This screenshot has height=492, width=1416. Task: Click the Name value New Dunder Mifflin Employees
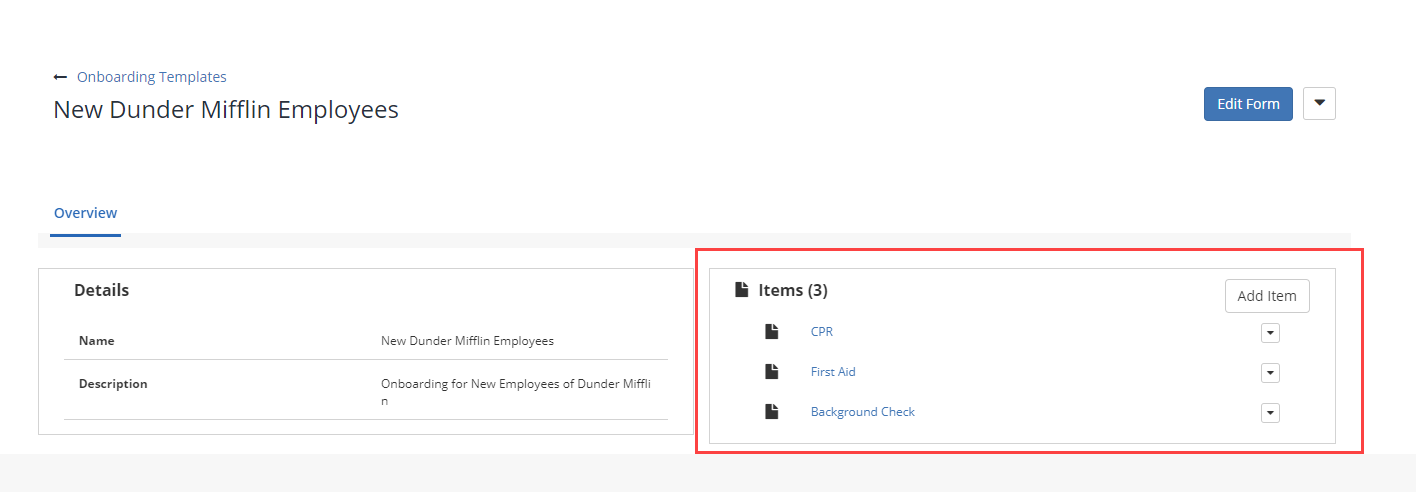tap(467, 341)
